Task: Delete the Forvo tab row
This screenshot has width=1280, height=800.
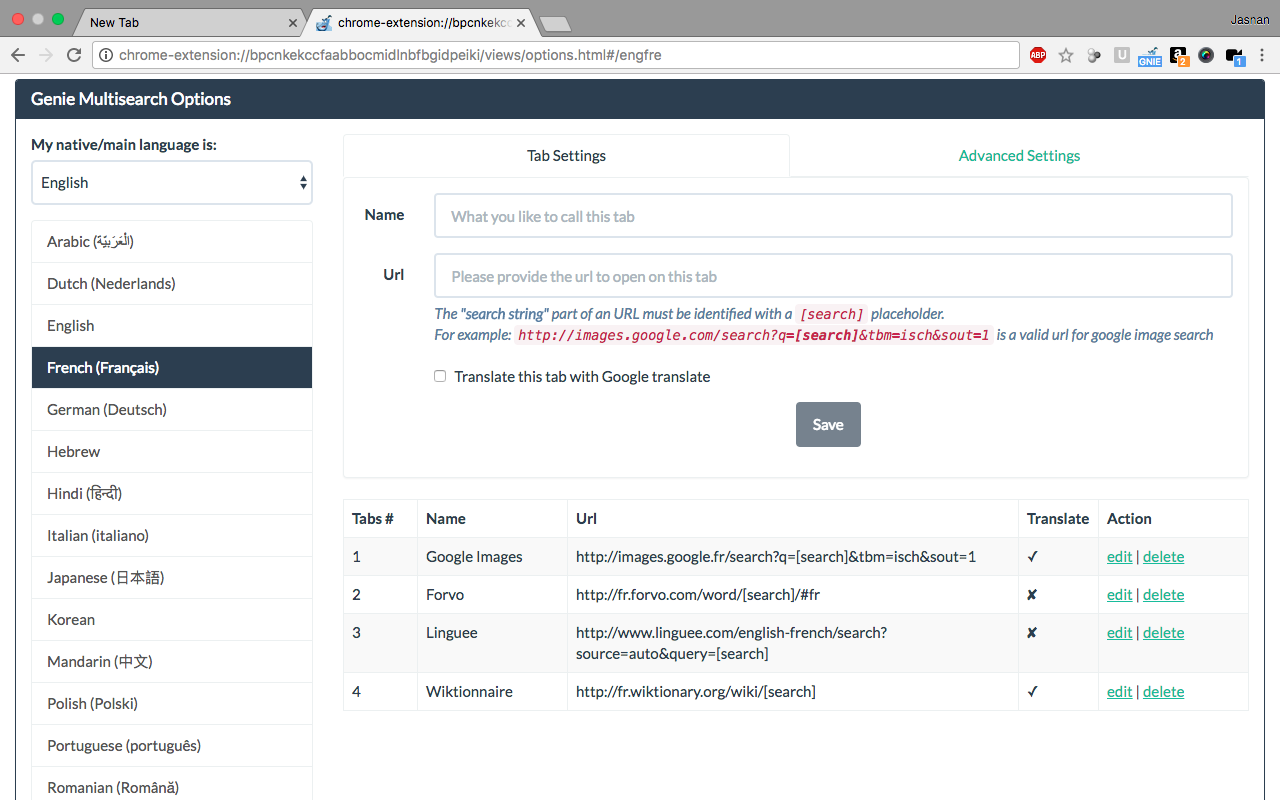Action: click(x=1163, y=595)
